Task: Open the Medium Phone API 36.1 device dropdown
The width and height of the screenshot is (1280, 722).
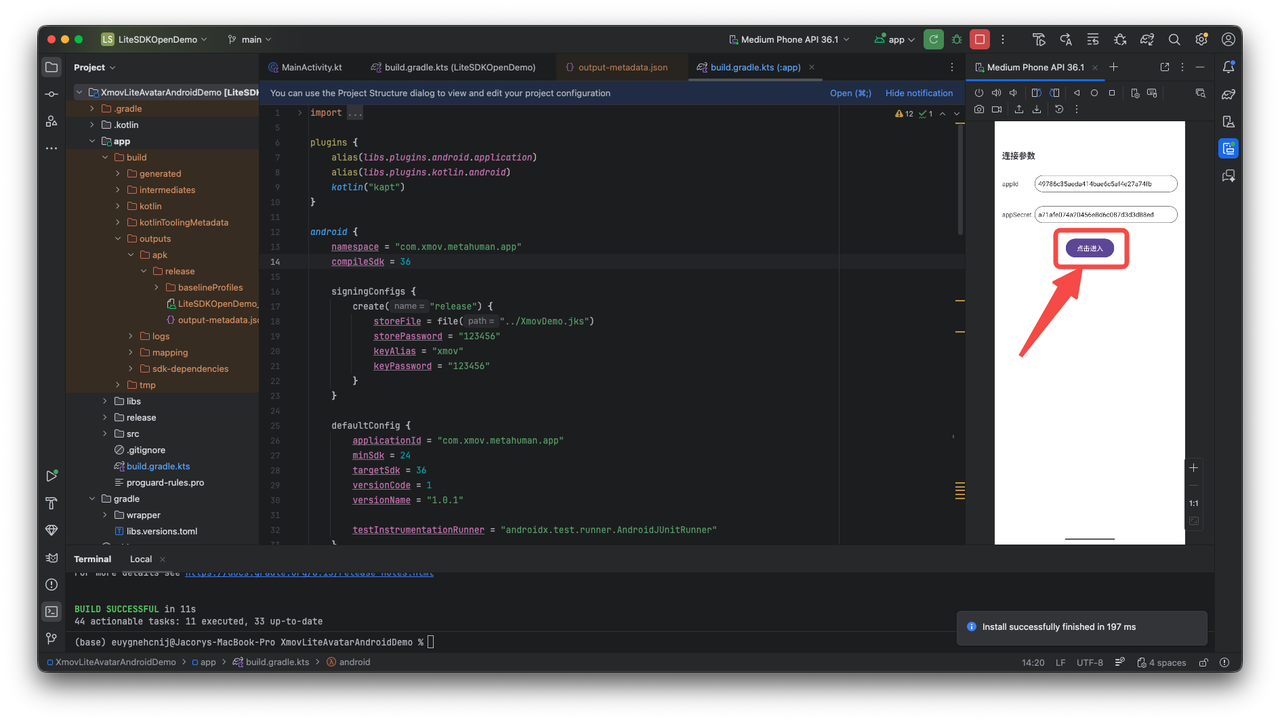Action: 789,39
